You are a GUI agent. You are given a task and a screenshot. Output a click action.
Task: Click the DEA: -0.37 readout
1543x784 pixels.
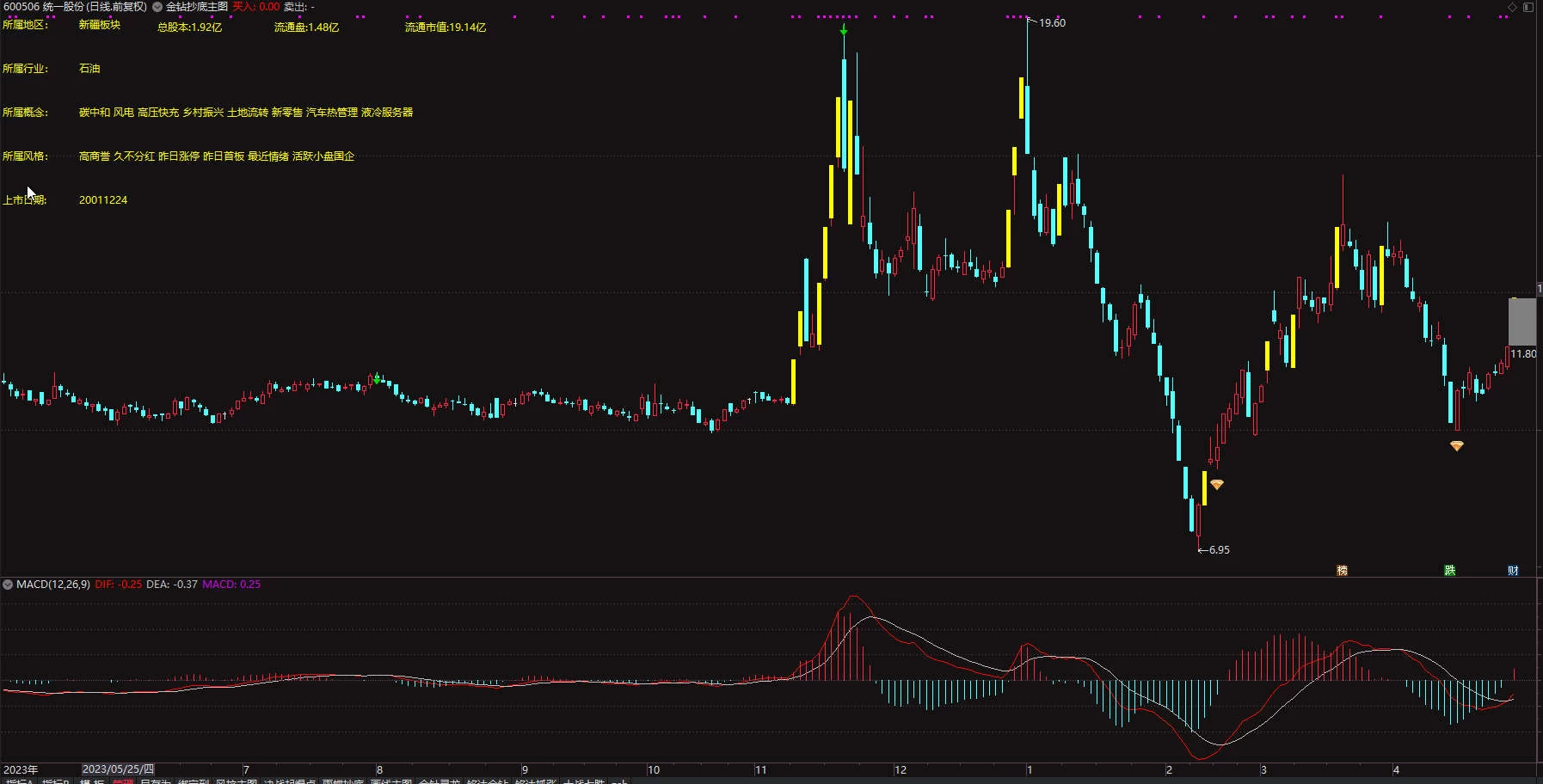[172, 585]
